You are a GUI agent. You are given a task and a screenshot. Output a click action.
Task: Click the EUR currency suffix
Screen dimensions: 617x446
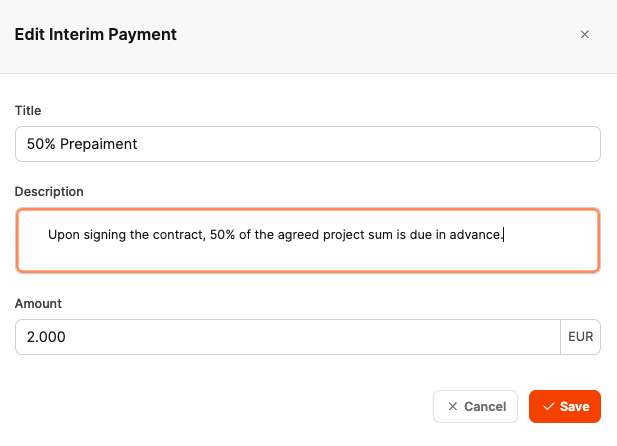tap(580, 337)
